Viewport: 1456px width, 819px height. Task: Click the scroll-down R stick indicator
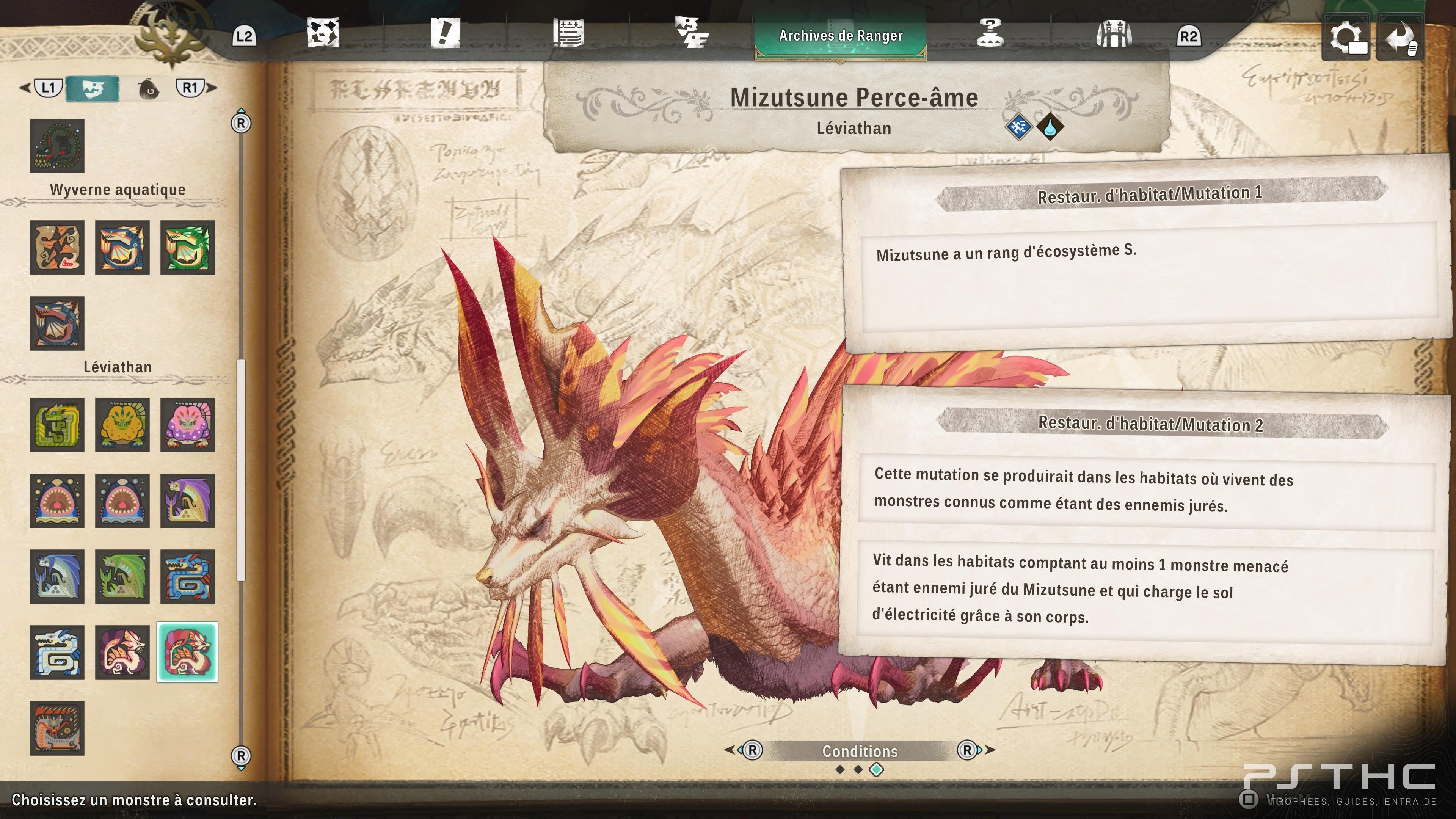(x=241, y=757)
